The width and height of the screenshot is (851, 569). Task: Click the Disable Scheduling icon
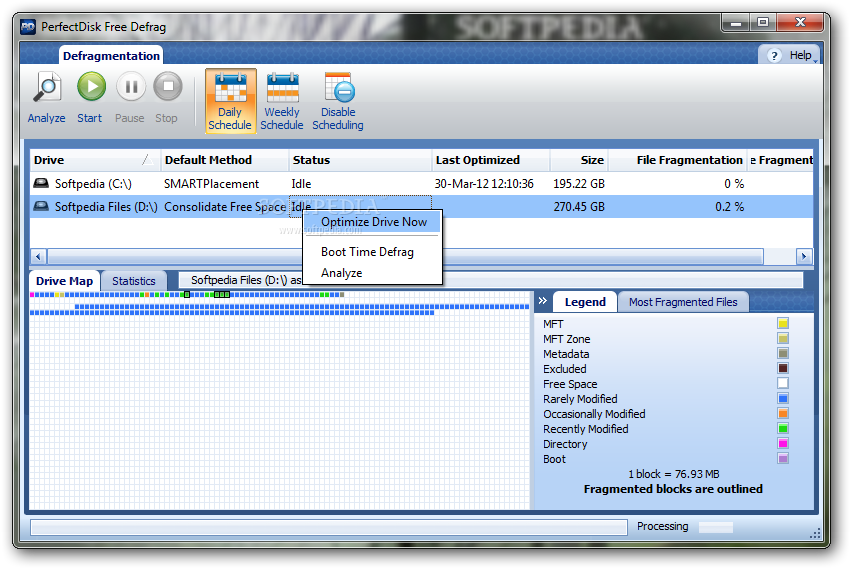point(339,87)
